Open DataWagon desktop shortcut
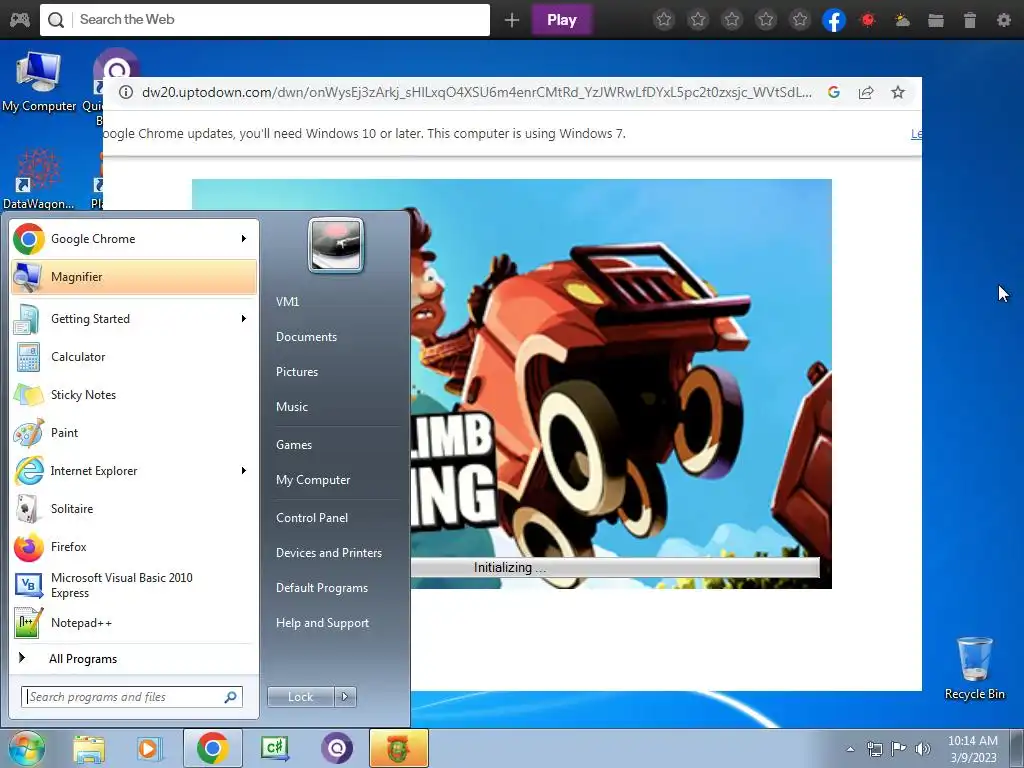The height and width of the screenshot is (768, 1024). (38, 179)
